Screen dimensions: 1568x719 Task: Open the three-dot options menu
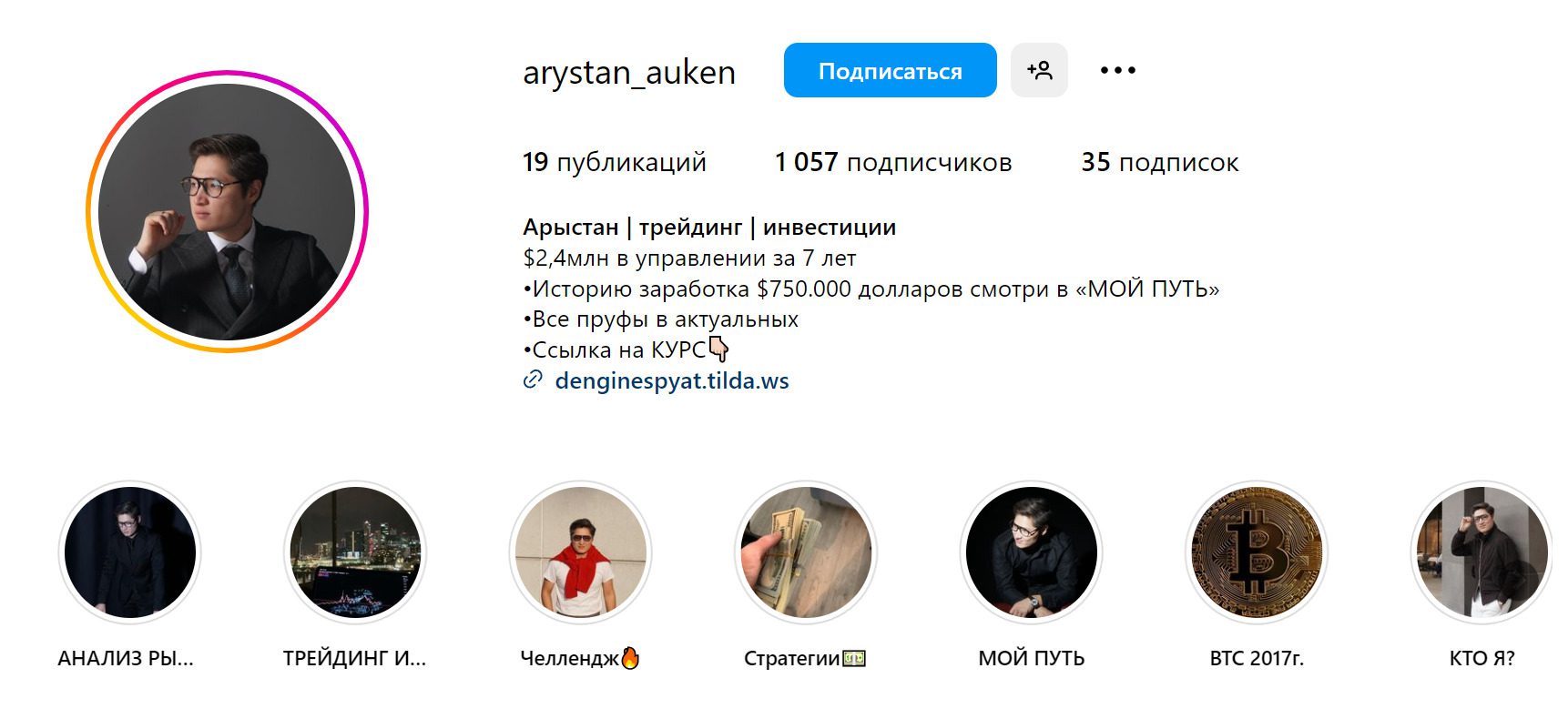(1117, 70)
